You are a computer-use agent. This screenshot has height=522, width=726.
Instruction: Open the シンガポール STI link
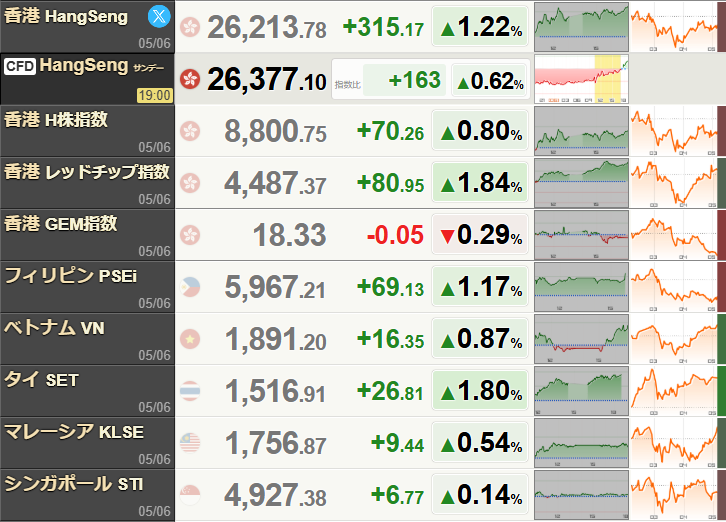(74, 484)
